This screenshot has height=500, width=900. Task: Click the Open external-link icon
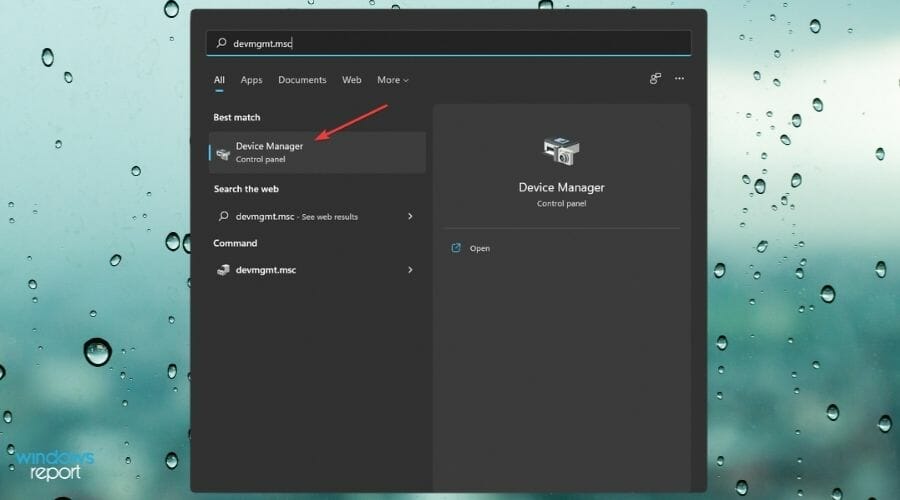pyautogui.click(x=456, y=248)
